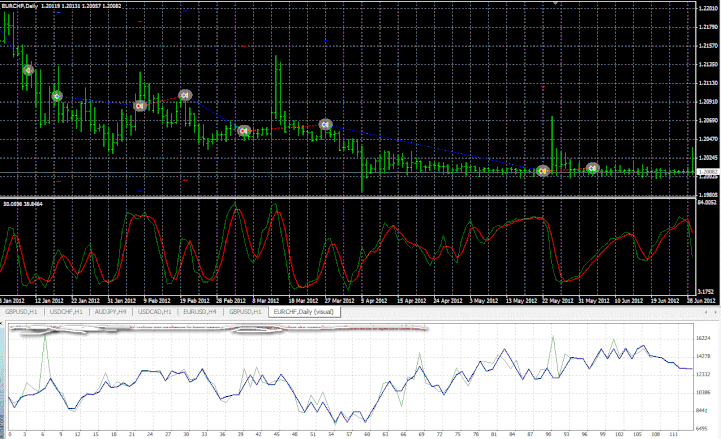Click the trade marker above 19 Feb 2012
This screenshot has width=721, height=439.
point(185,95)
